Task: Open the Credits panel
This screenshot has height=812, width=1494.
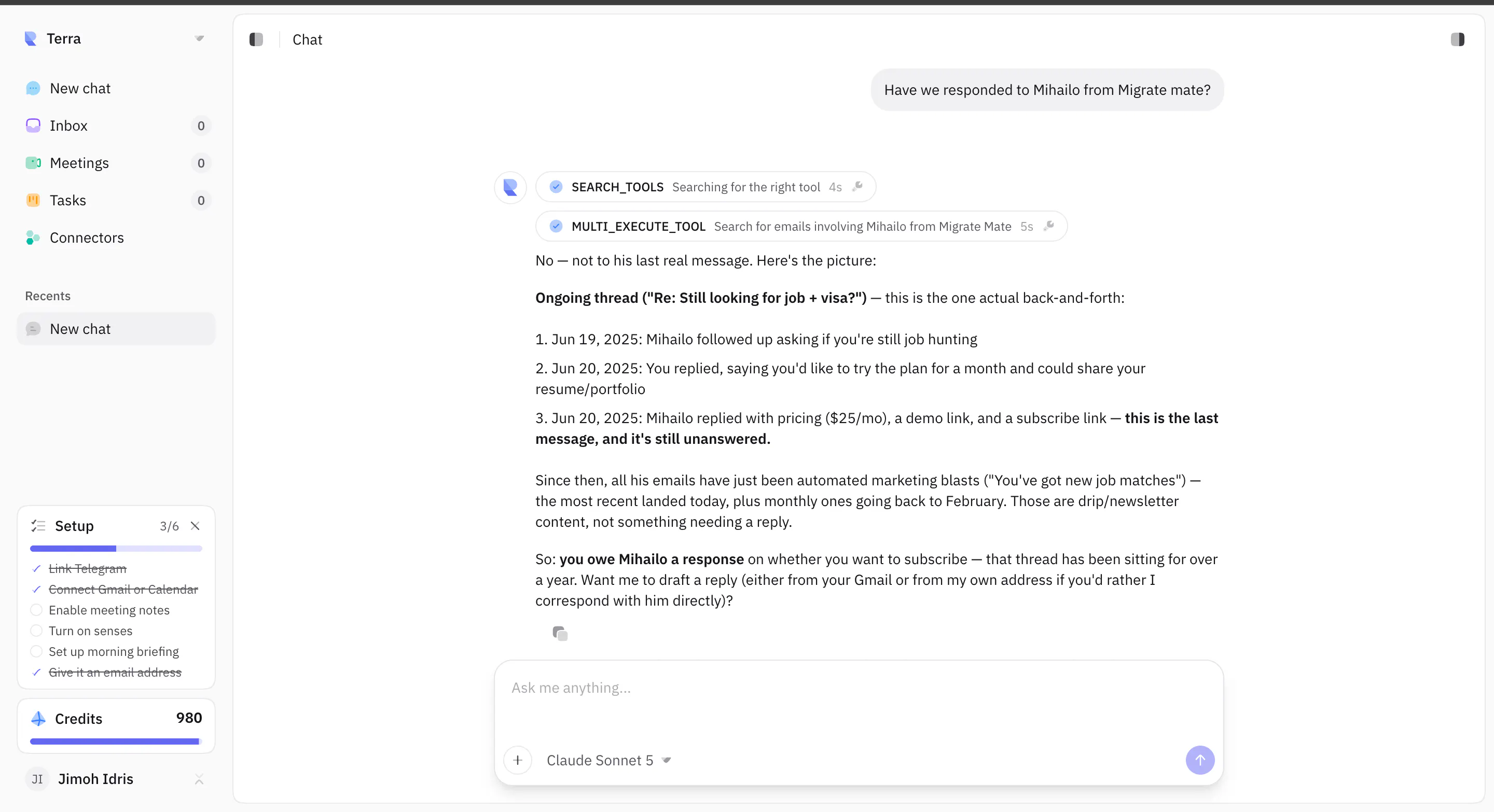Action: pyautogui.click(x=116, y=725)
